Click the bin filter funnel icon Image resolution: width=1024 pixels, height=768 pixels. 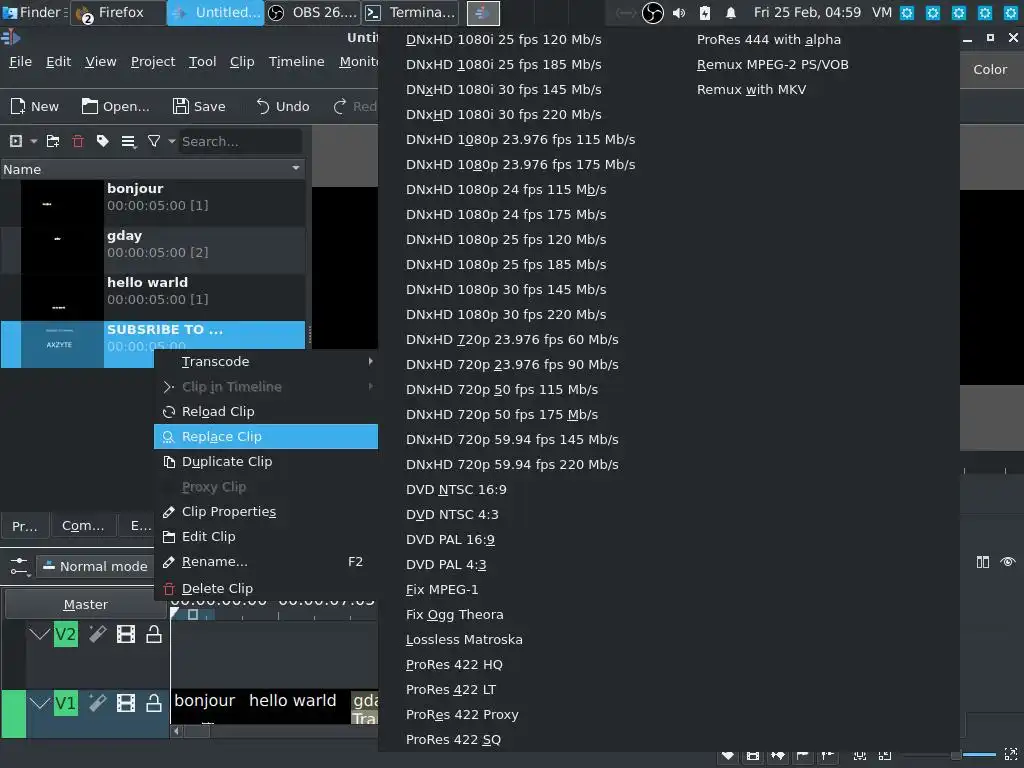coord(154,141)
